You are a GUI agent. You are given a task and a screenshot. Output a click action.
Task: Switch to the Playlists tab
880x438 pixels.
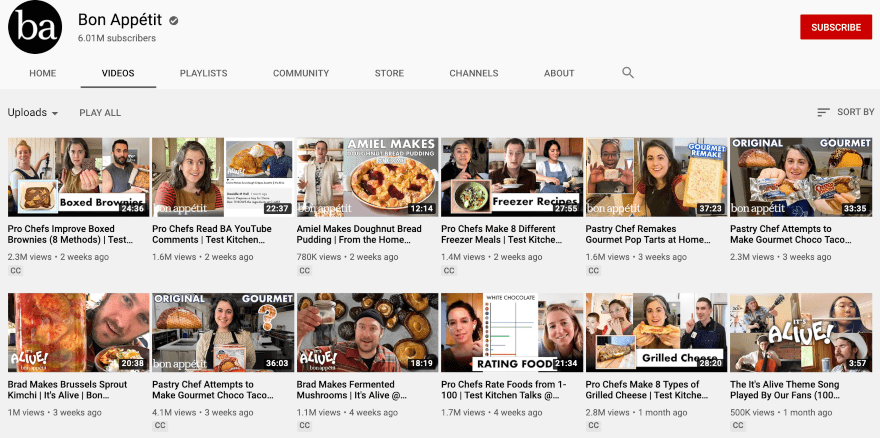[203, 73]
